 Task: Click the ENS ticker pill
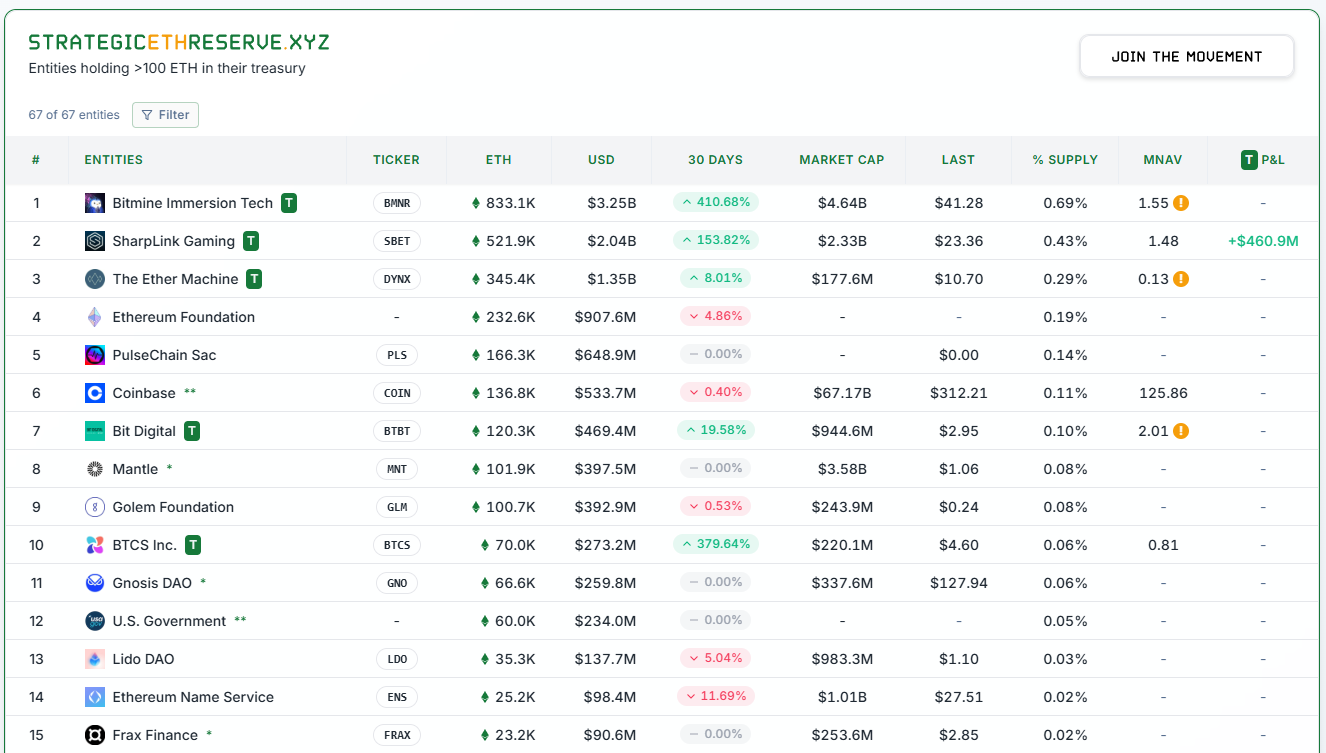pyautogui.click(x=397, y=697)
